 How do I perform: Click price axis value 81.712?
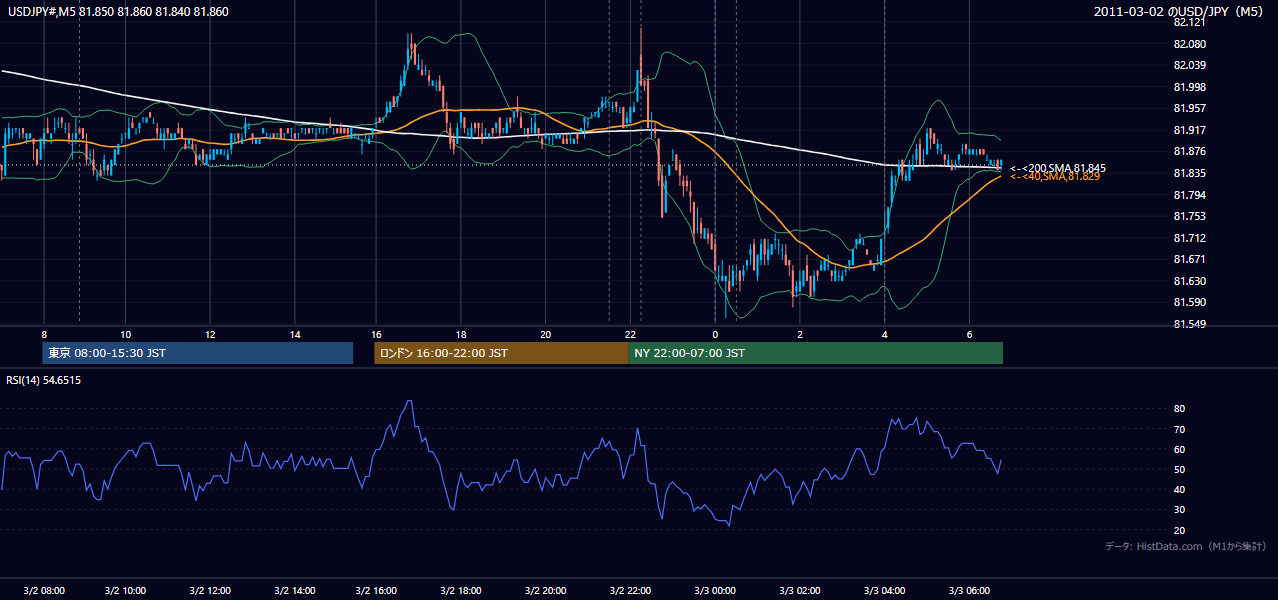point(1190,238)
